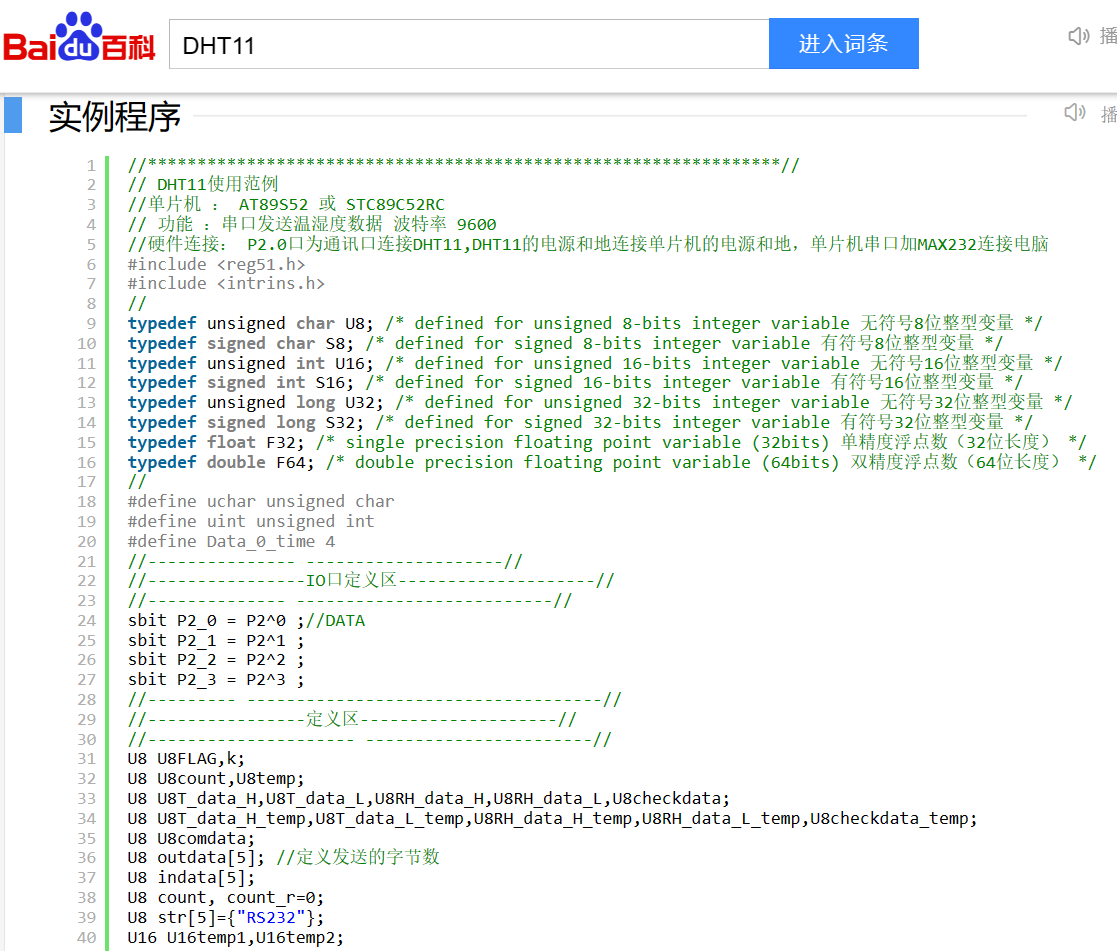This screenshot has height=951, width=1117.
Task: Click 'sbit P2_2 = P2^2 ;' line
Action: (x=216, y=660)
